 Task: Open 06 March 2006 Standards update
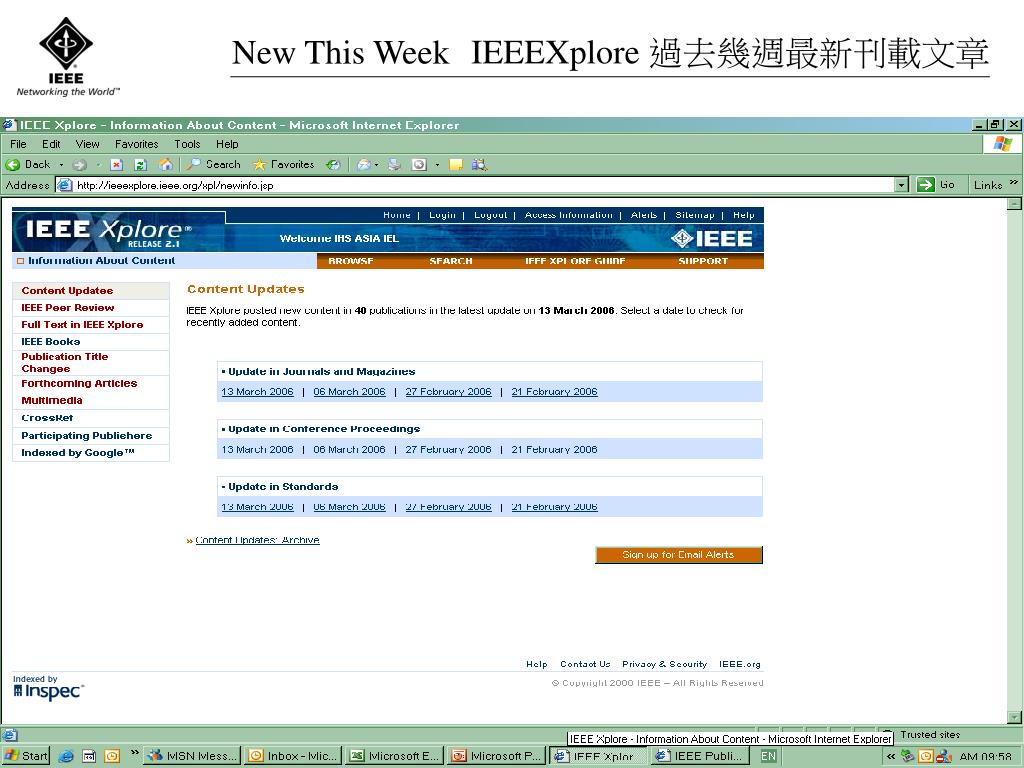349,507
